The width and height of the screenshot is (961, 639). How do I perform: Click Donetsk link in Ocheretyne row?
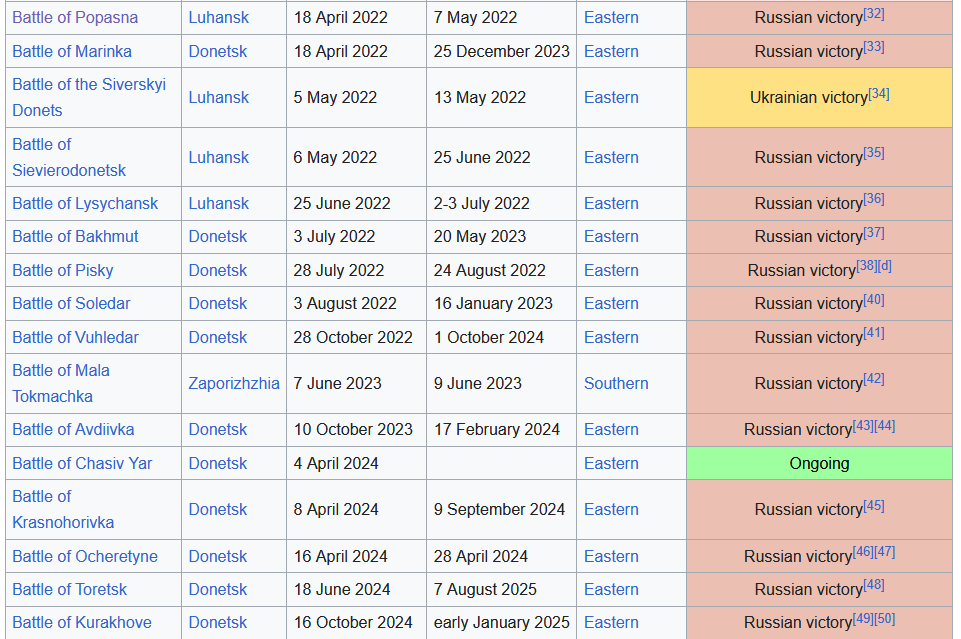click(x=218, y=556)
